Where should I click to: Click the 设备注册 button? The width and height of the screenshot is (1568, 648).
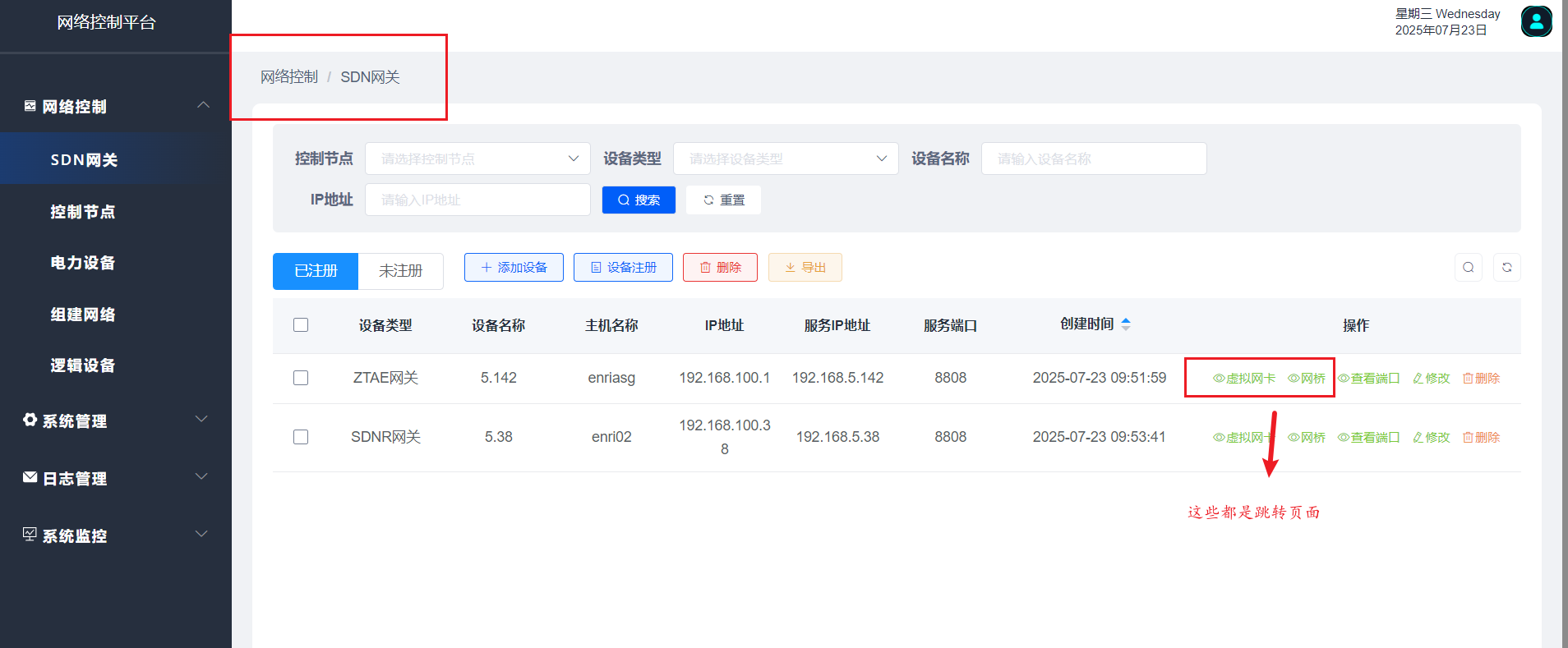point(623,268)
